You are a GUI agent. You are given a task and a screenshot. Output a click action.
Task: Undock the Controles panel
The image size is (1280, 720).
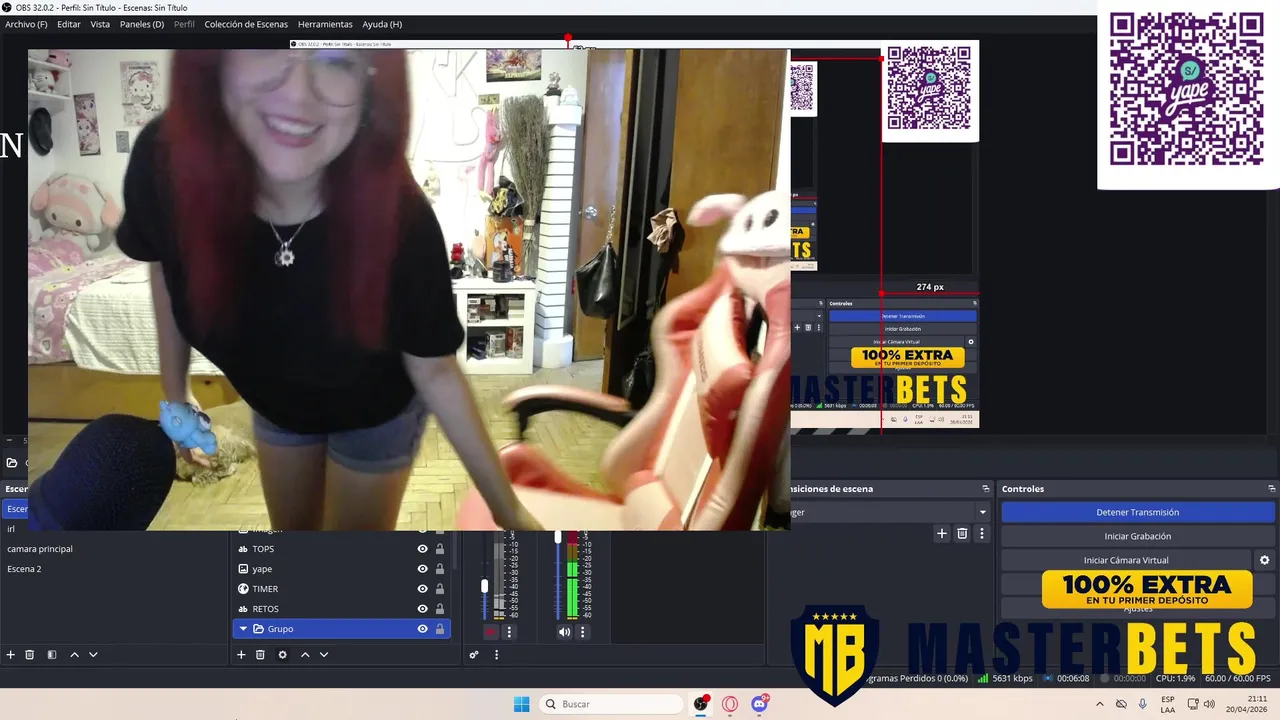pos(1271,489)
